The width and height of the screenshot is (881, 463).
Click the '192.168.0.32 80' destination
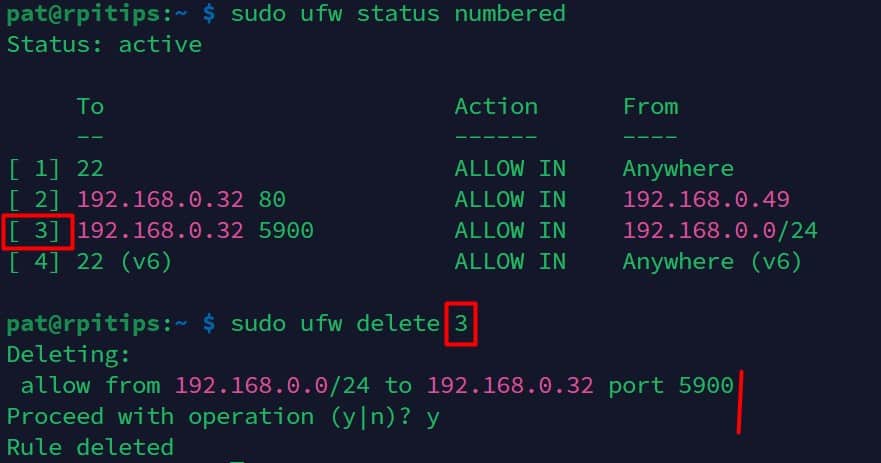[181, 199]
